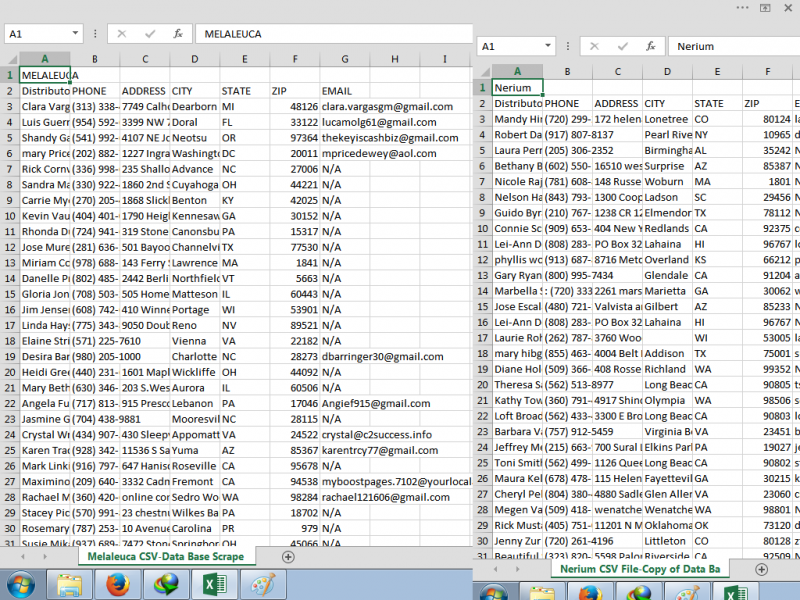Image resolution: width=800 pixels, height=600 pixels.
Task: Select Glendale city cell in Nerium sheet
Action: [x=667, y=276]
